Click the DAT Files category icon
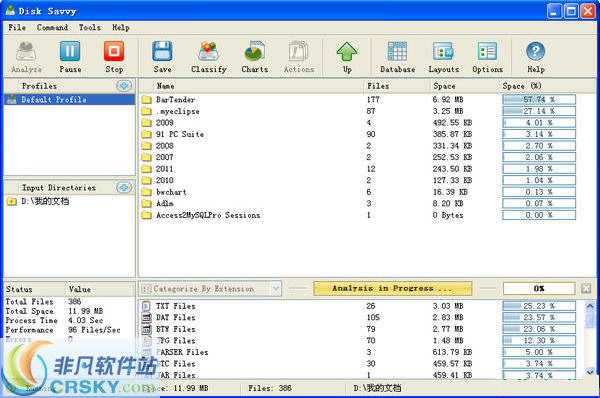The image size is (600, 398). click(146, 318)
